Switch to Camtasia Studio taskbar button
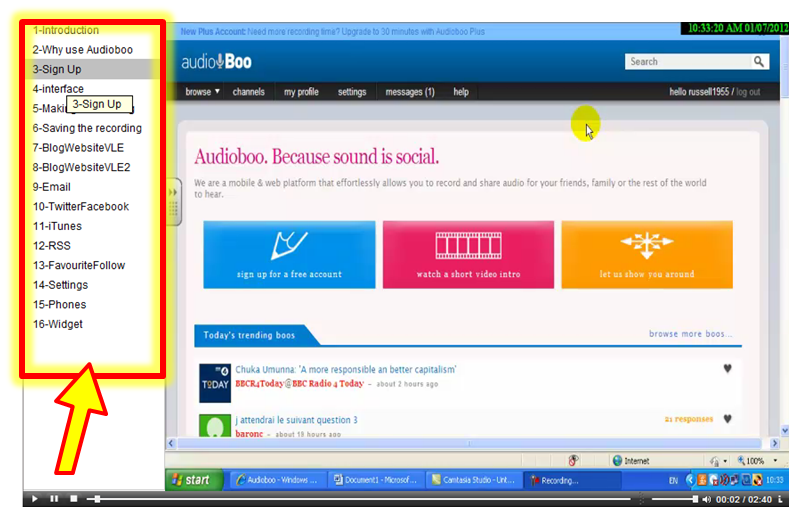This screenshot has height=508, width=790. [x=474, y=480]
